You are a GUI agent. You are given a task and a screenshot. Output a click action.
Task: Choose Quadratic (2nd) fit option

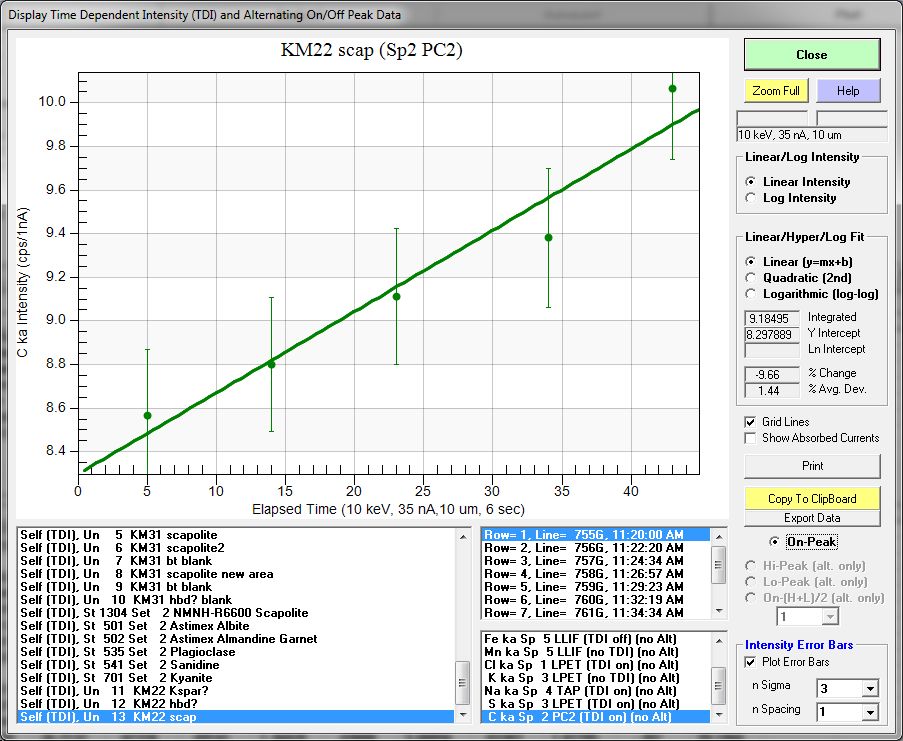tap(753, 277)
